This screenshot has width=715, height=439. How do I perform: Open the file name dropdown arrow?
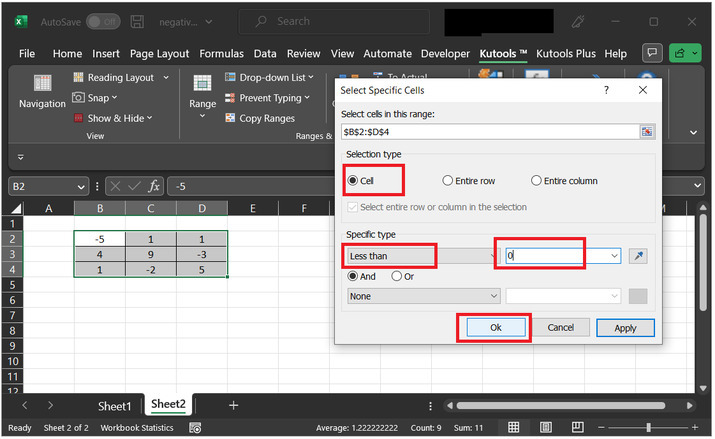point(209,21)
